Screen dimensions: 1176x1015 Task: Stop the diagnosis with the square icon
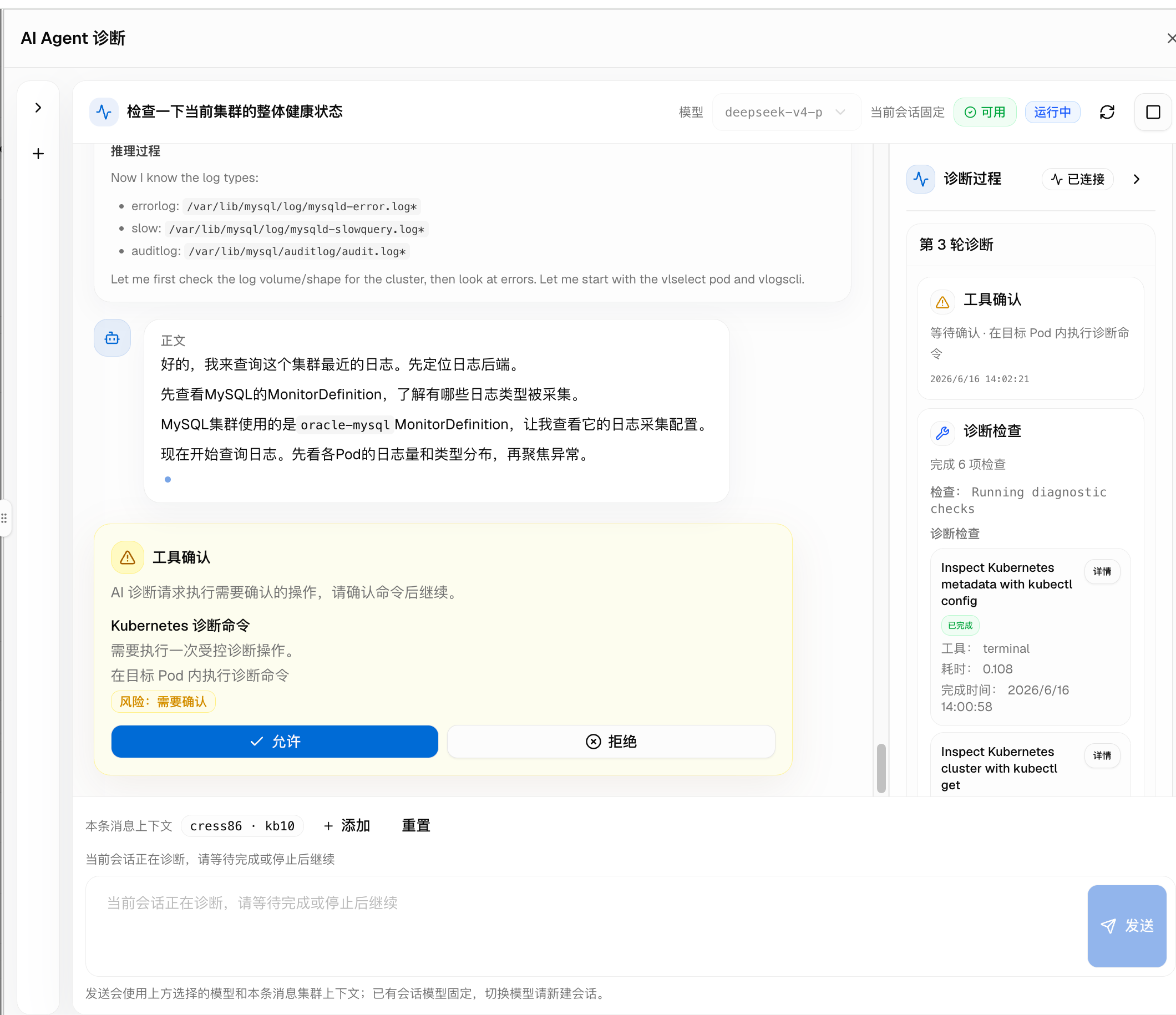click(x=1152, y=113)
